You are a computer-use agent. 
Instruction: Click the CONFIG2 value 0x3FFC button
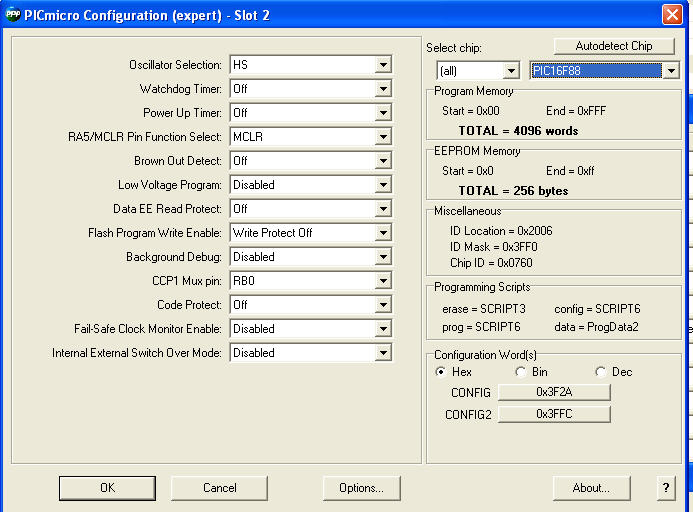coord(554,414)
